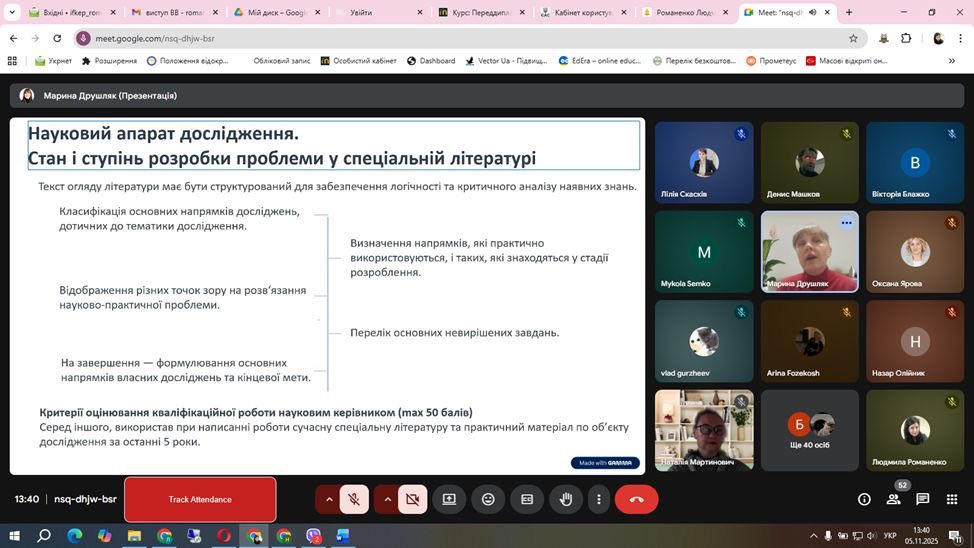The width and height of the screenshot is (974, 548).
Task: Click the address bar with meet.google.com URL
Action: pyautogui.click(x=471, y=39)
